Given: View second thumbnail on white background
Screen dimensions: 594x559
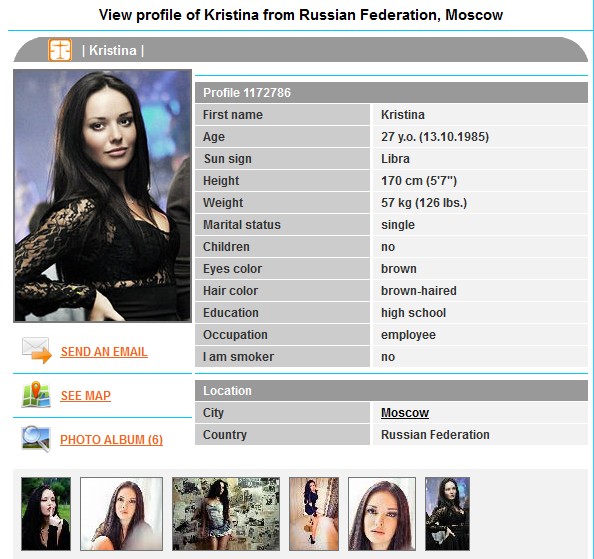Looking at the screenshot, I should point(121,514).
